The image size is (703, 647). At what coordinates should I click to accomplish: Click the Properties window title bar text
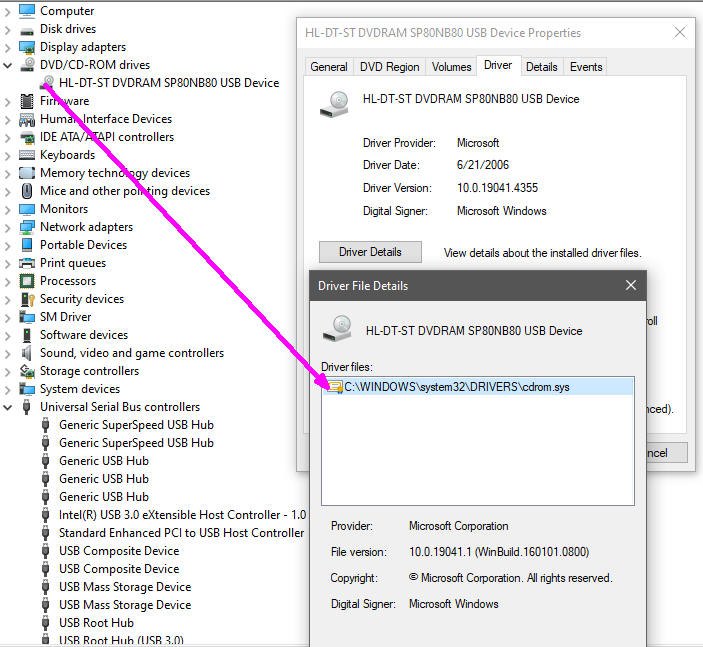tap(443, 33)
